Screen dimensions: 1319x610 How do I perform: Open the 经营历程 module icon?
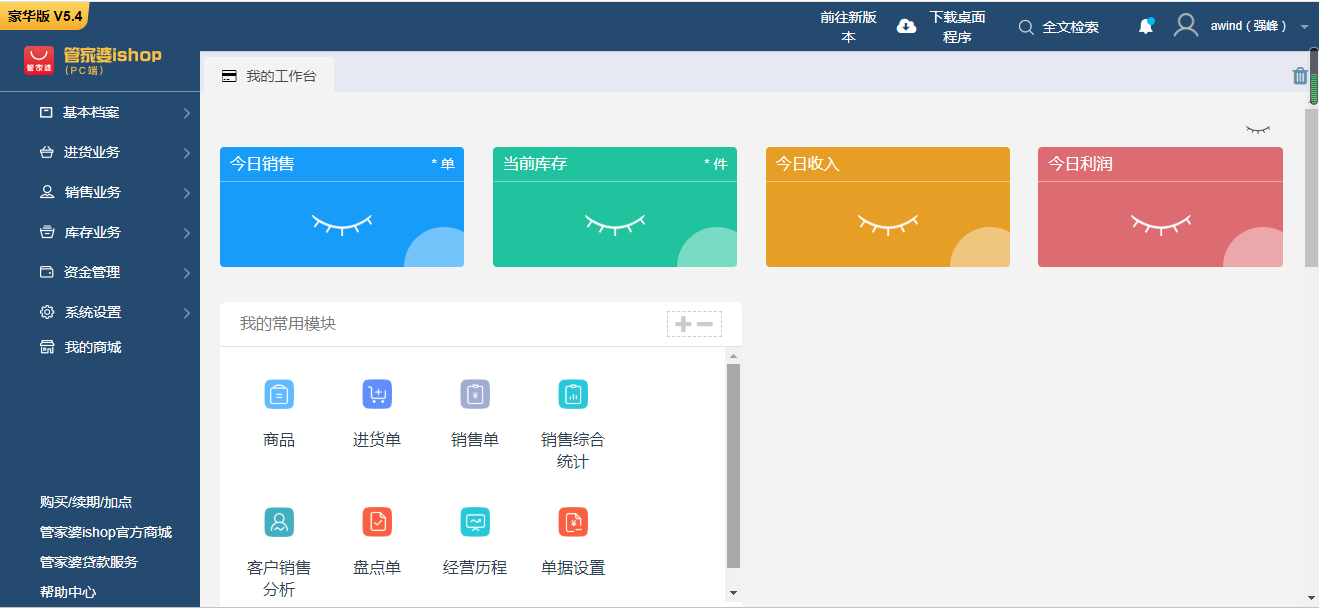475,522
